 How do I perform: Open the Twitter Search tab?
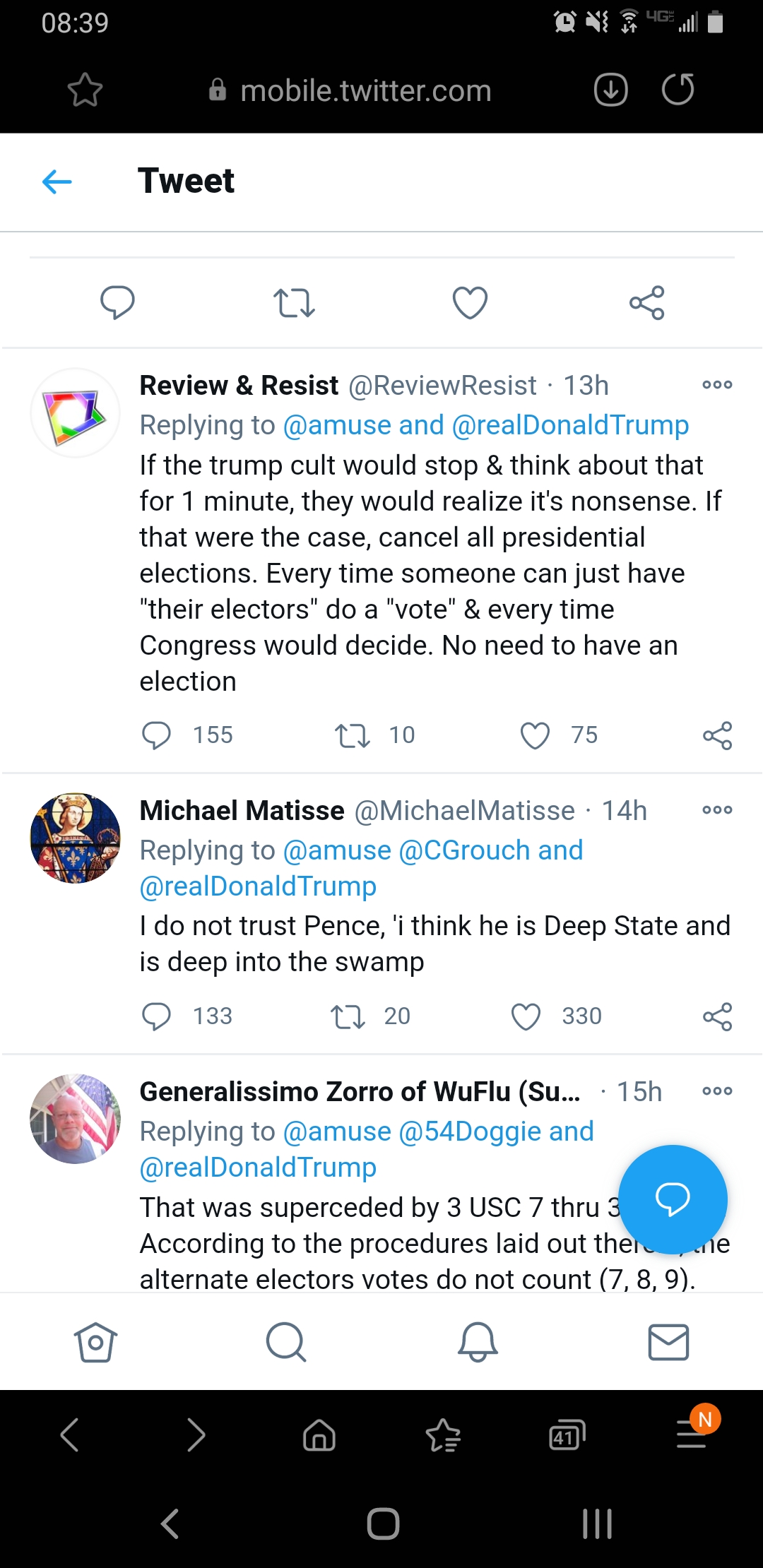pyautogui.click(x=286, y=1341)
